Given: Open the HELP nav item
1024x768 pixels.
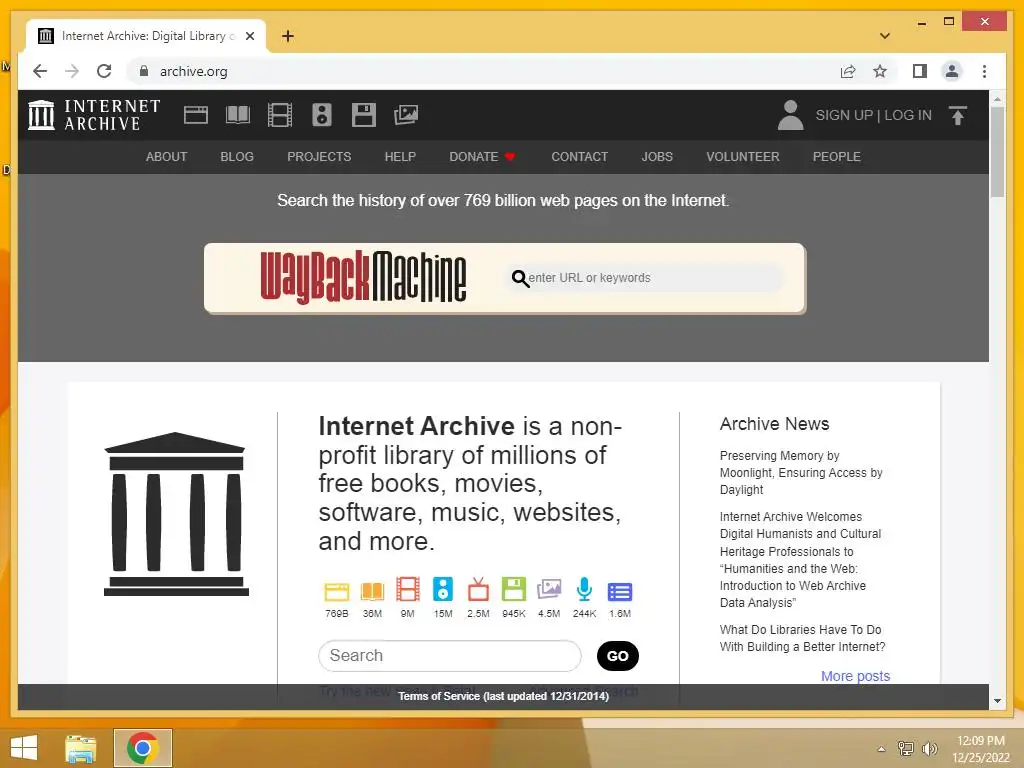Looking at the screenshot, I should pyautogui.click(x=400, y=157).
